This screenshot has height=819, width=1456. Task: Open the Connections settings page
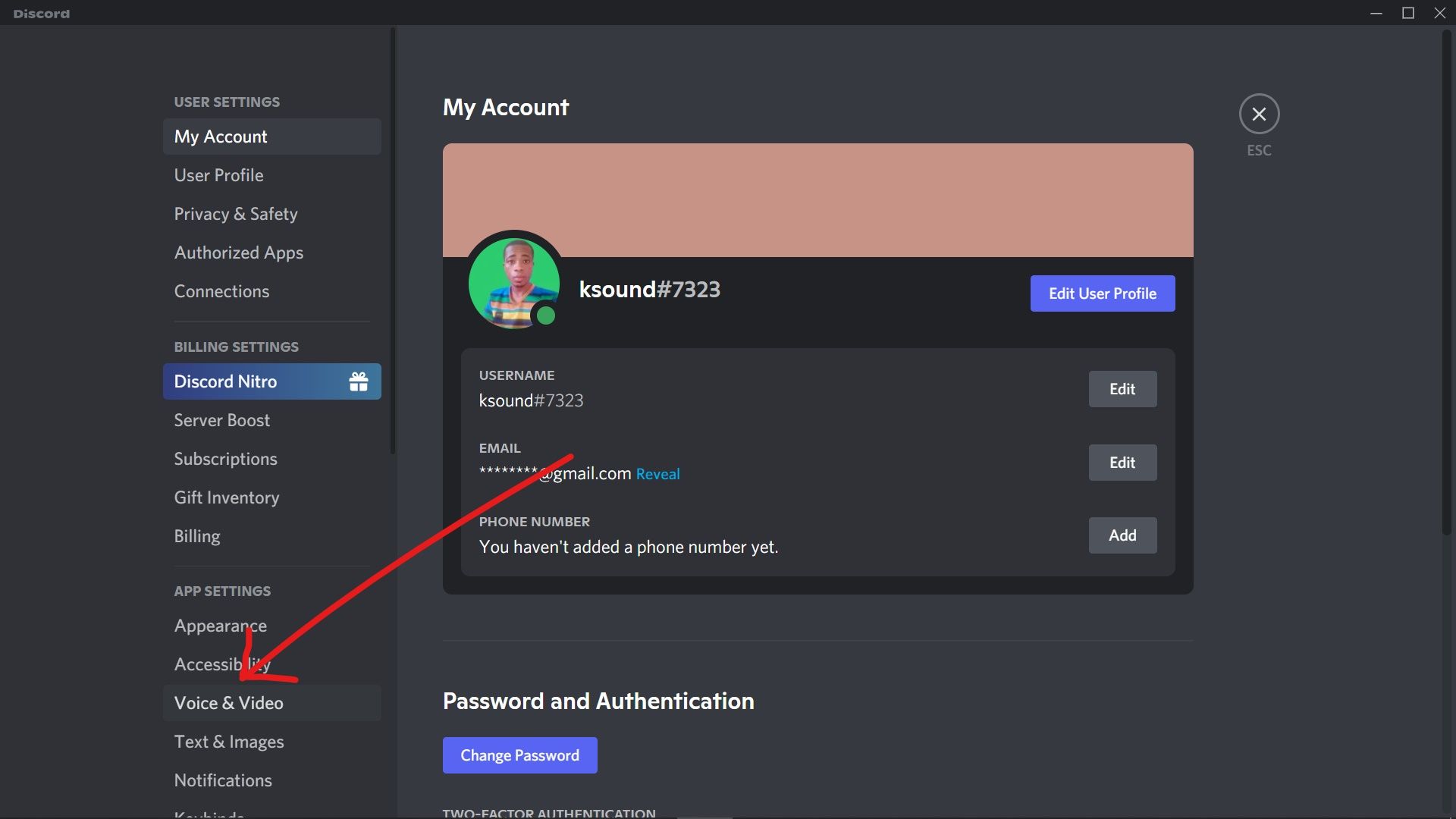pos(221,291)
